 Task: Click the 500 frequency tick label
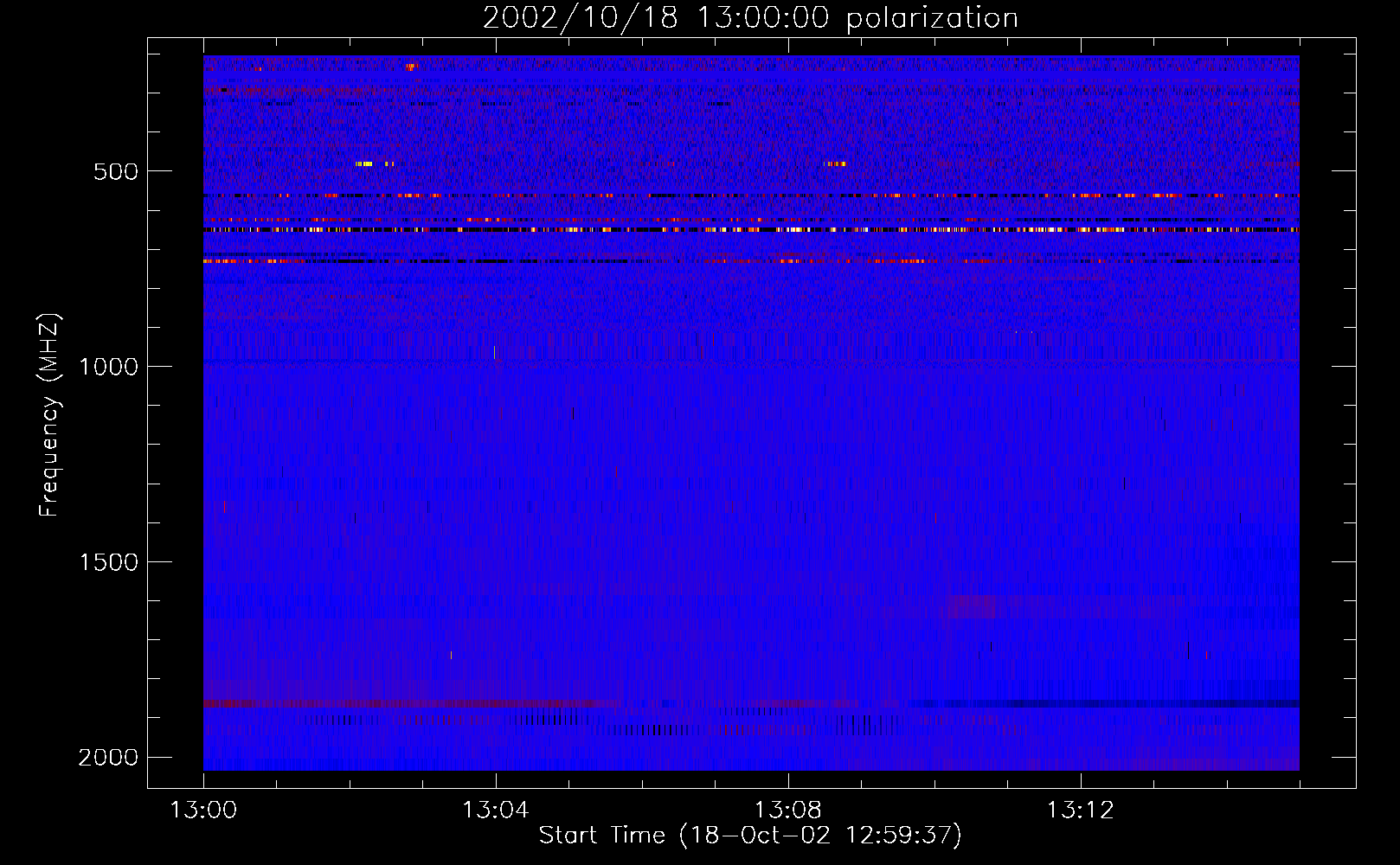(x=116, y=171)
